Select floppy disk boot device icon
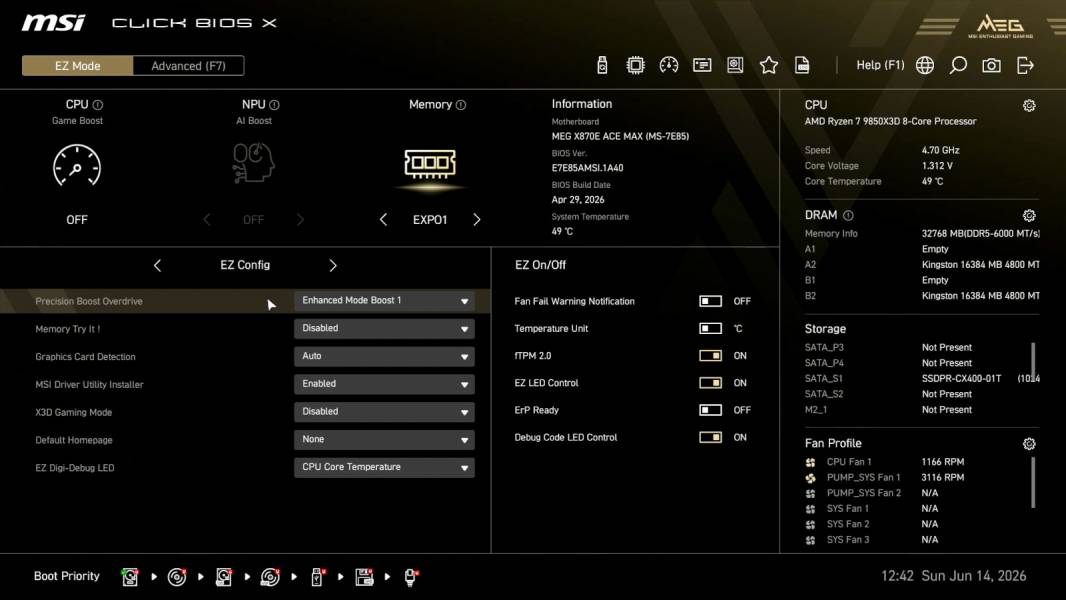Screen dimensions: 1066x600 click(364, 577)
